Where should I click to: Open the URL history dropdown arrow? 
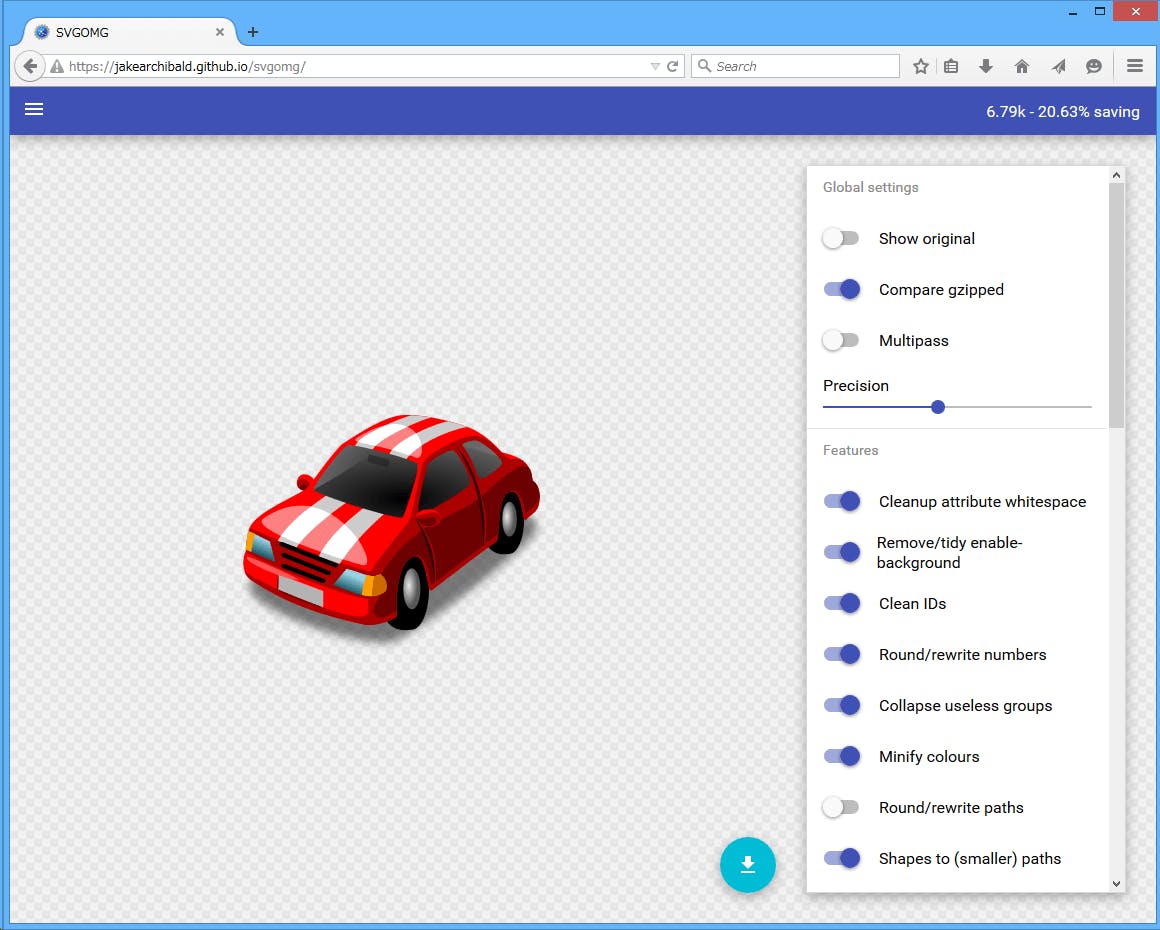[x=655, y=66]
